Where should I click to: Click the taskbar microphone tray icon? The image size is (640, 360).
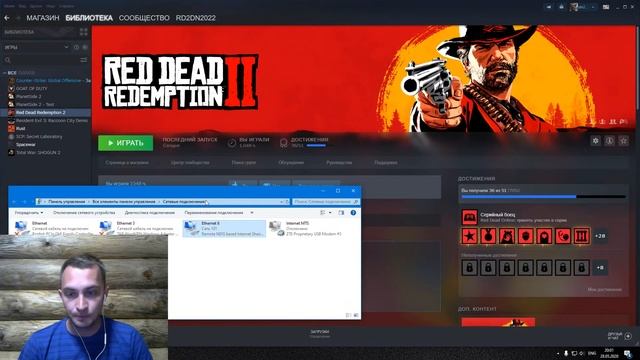[x=566, y=353]
